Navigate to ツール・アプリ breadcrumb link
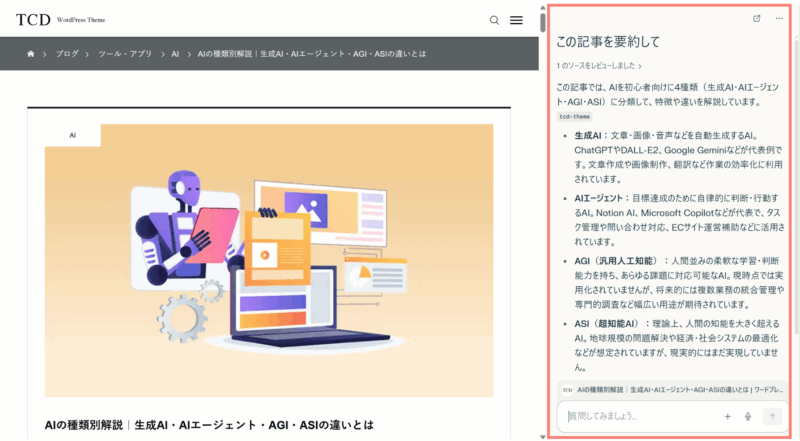The image size is (800, 441). (x=125, y=54)
